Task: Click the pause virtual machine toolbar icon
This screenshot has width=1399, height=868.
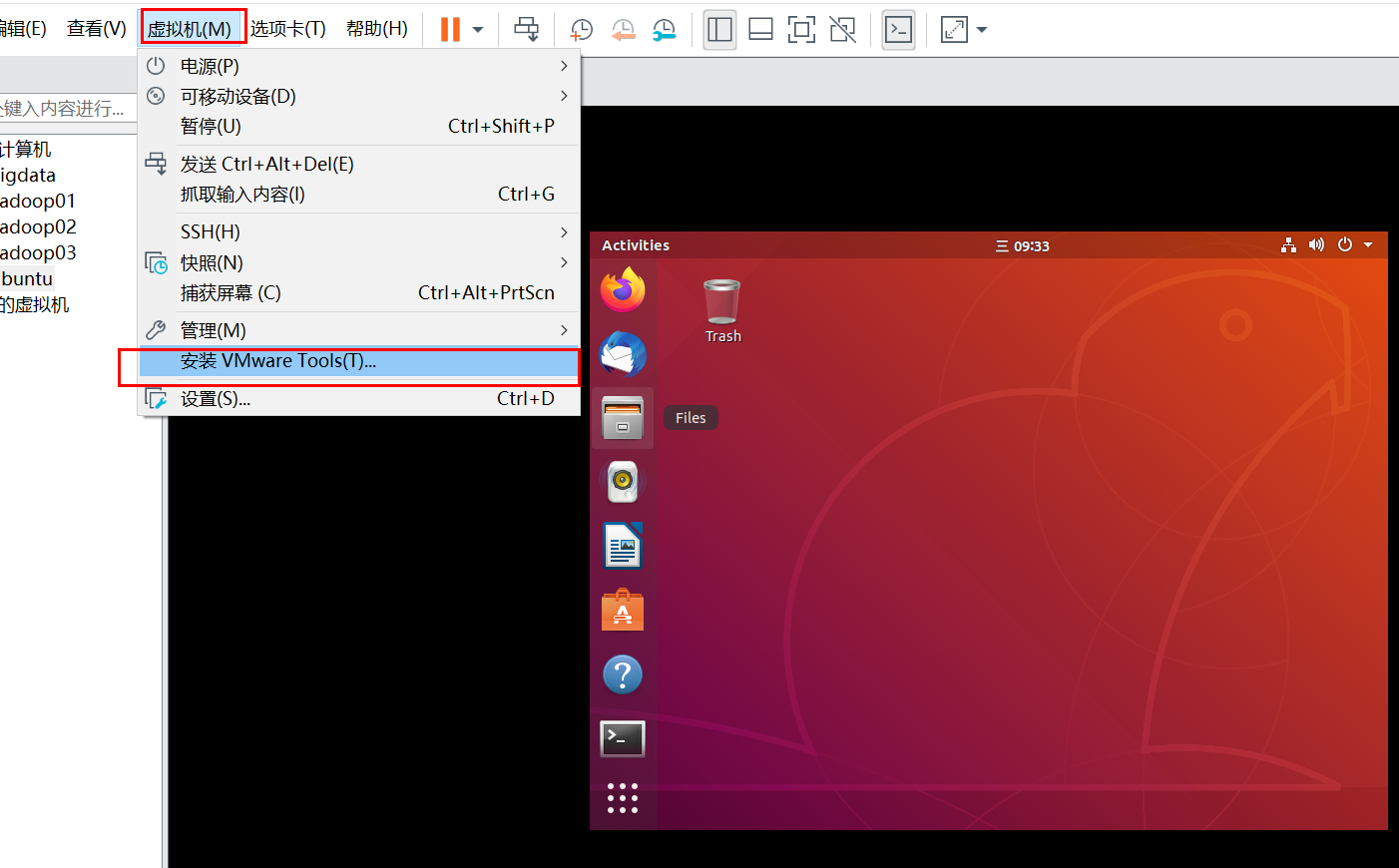Action: 450,29
